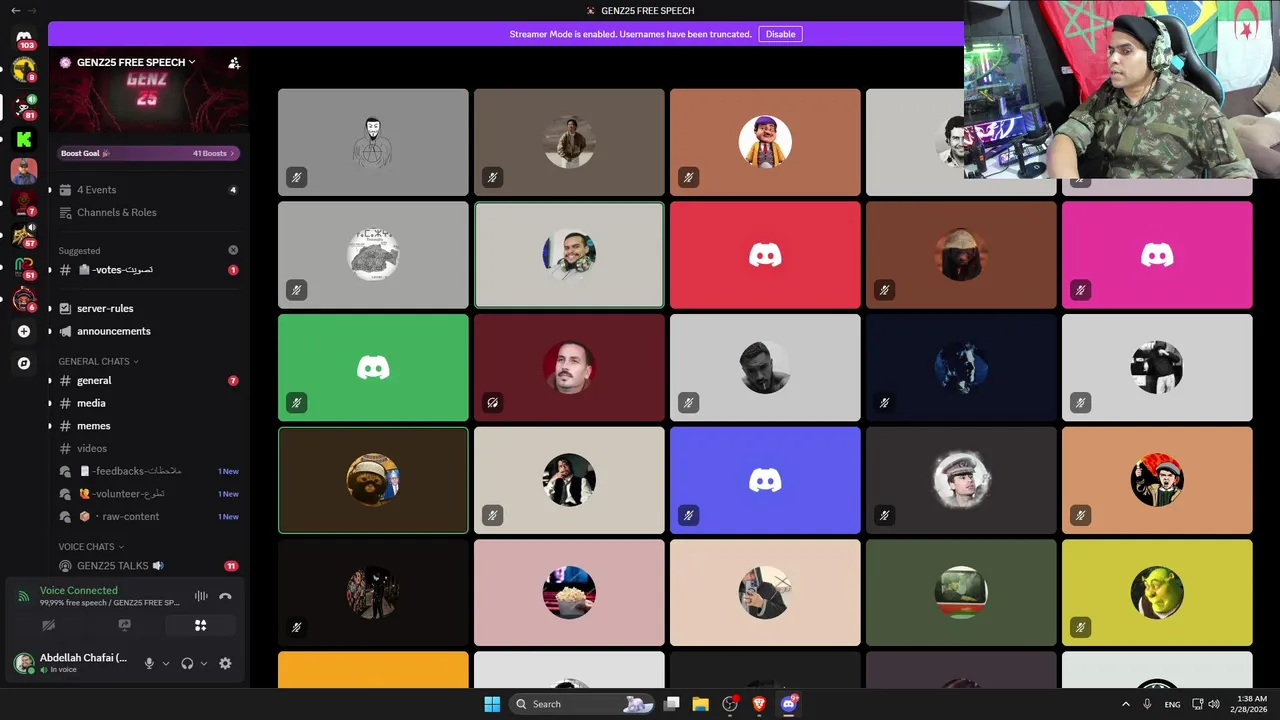Select the green default-avatar participant tile

[x=373, y=367]
